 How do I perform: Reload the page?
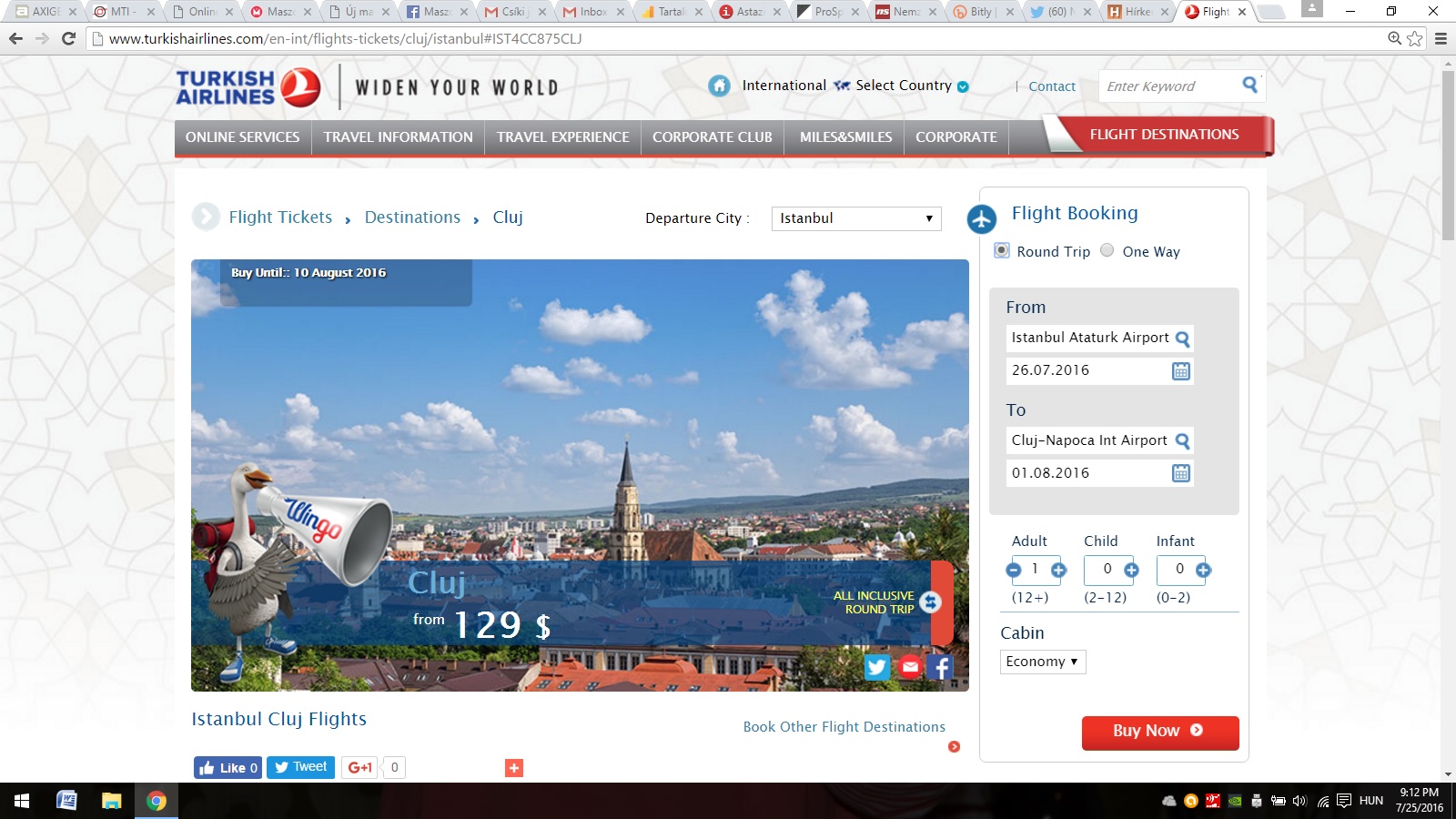pos(68,38)
